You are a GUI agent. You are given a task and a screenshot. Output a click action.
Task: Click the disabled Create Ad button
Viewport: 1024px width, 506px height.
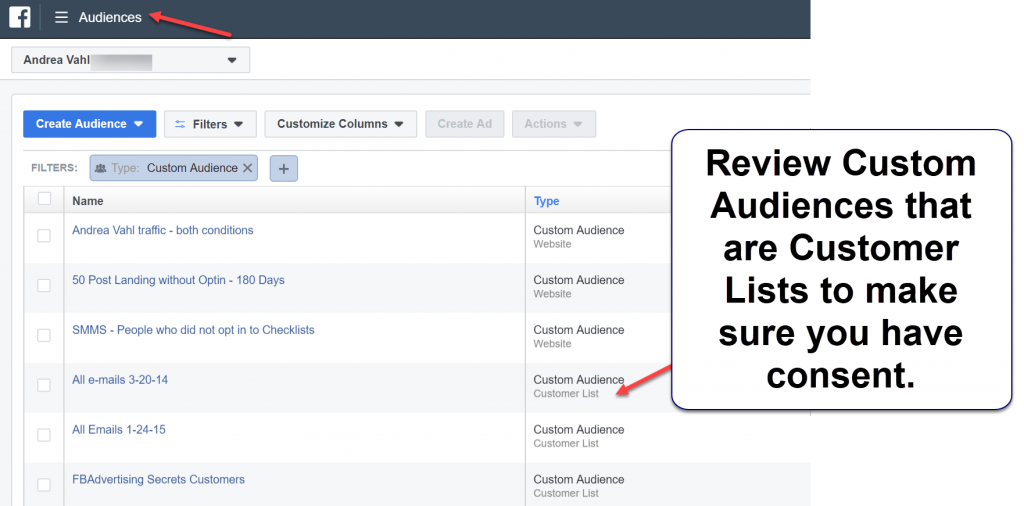464,124
